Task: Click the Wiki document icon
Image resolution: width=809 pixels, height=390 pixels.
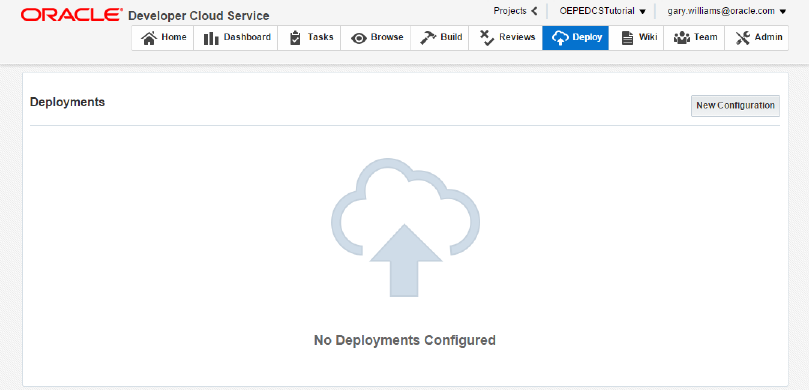Action: [x=627, y=38]
